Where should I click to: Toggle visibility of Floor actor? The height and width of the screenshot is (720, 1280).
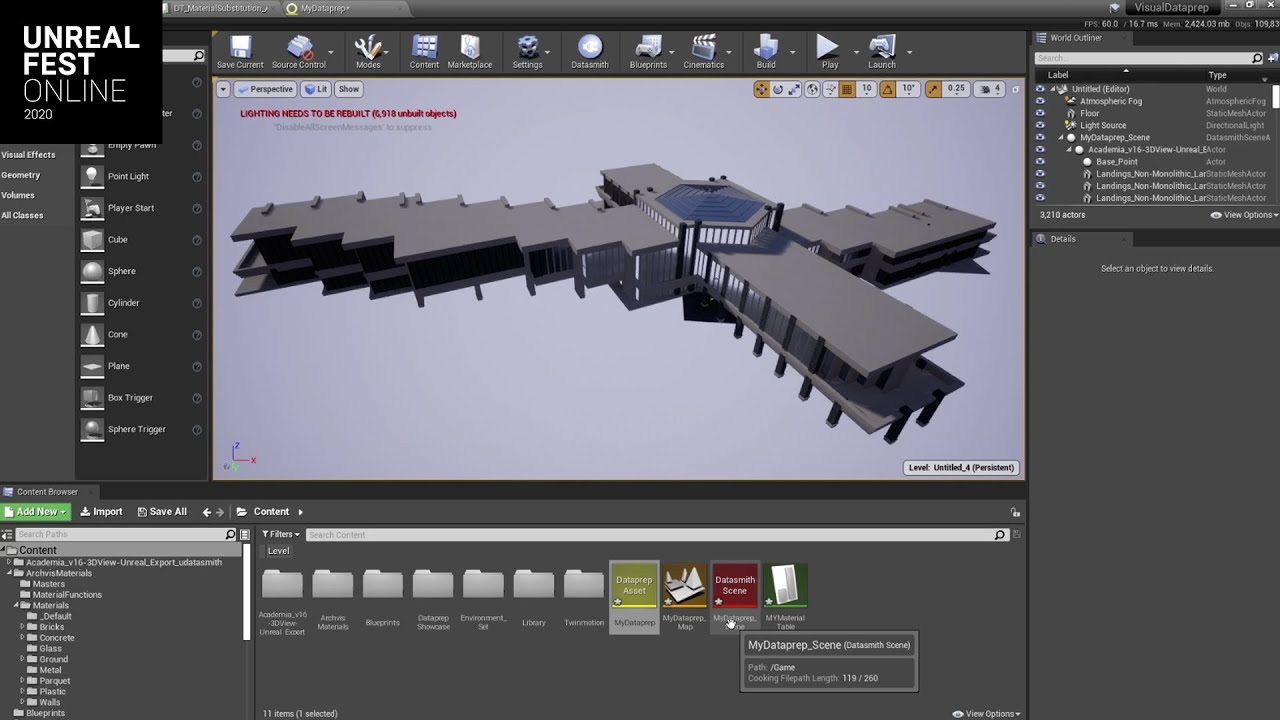point(1040,113)
